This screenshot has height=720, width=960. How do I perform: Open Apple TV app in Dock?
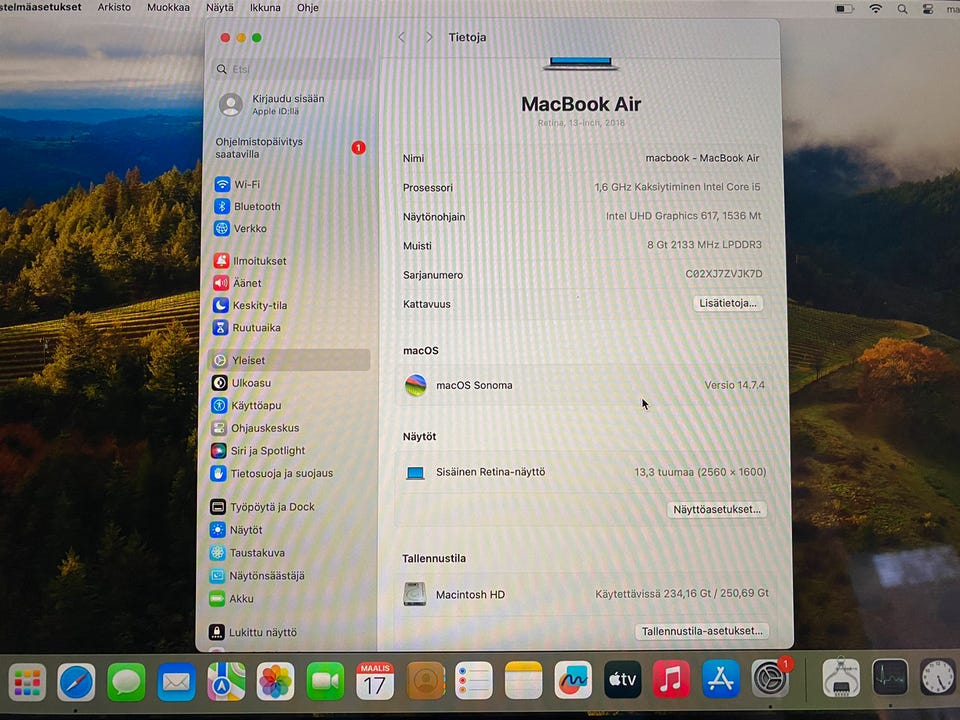click(x=623, y=680)
